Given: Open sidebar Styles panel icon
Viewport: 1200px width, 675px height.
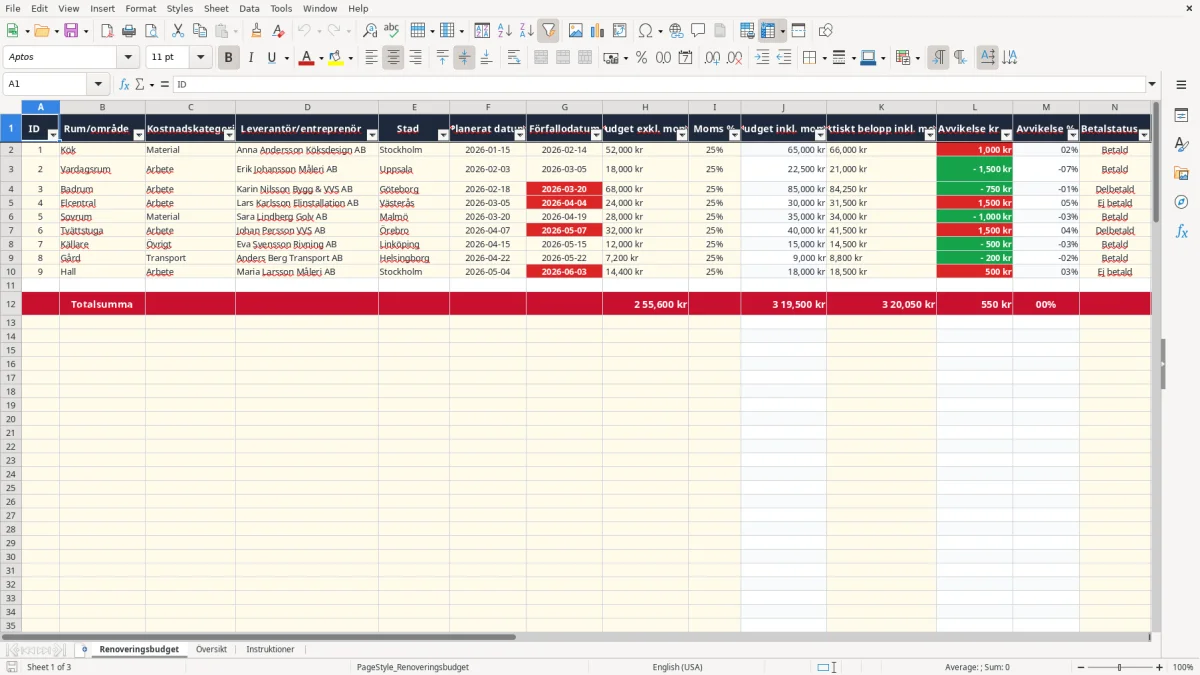Looking at the screenshot, I should [x=1181, y=145].
